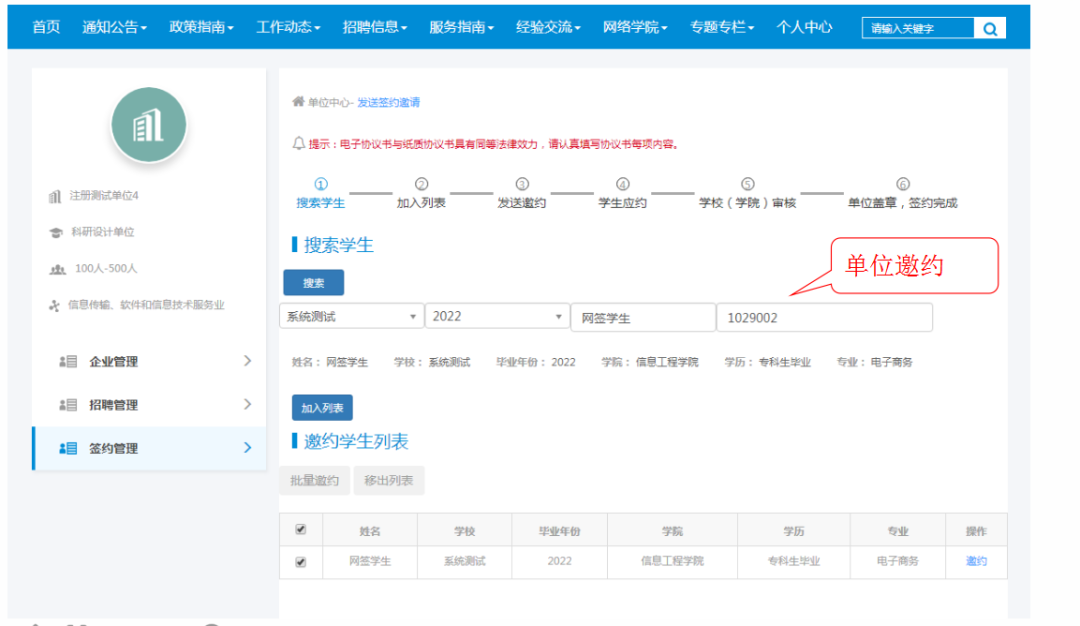Click step 6 circle 单位盖章,签约完成

(902, 184)
